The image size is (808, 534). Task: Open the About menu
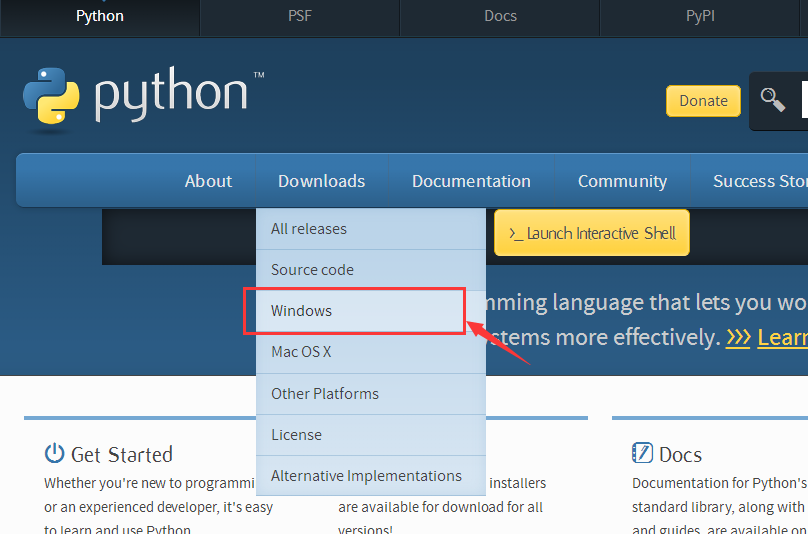(x=208, y=181)
